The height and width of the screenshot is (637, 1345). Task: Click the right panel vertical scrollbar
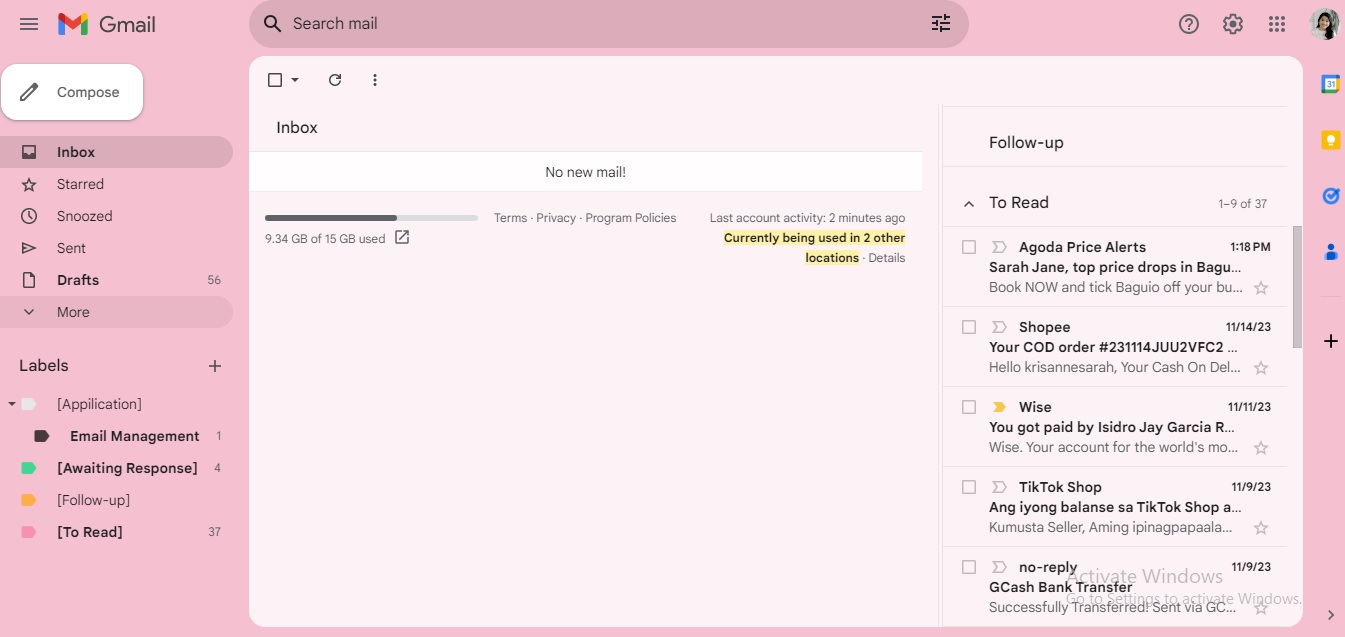1298,286
